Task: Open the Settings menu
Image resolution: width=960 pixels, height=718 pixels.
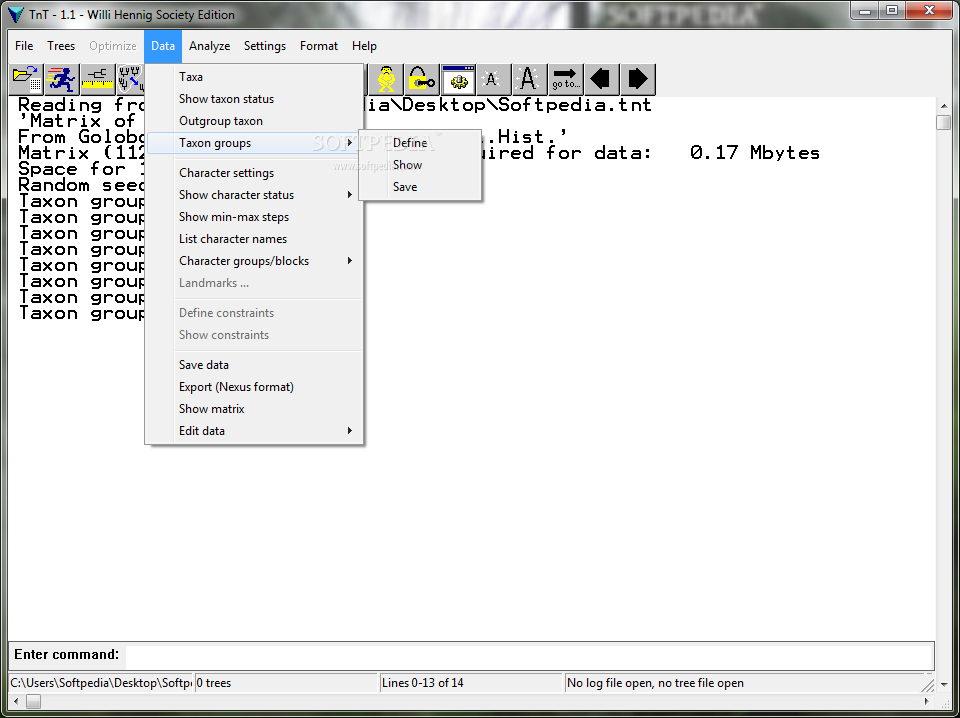Action: tap(264, 46)
